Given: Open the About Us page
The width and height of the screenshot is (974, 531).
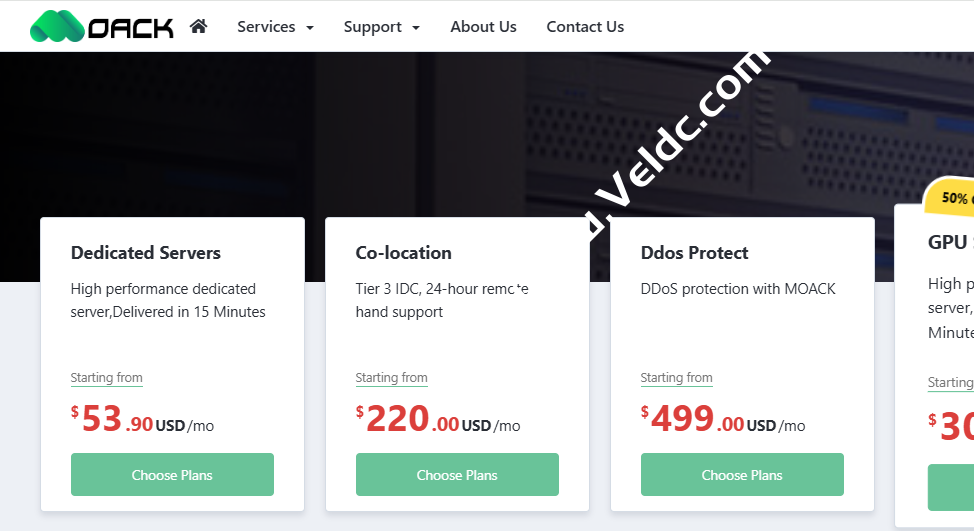Looking at the screenshot, I should [483, 27].
